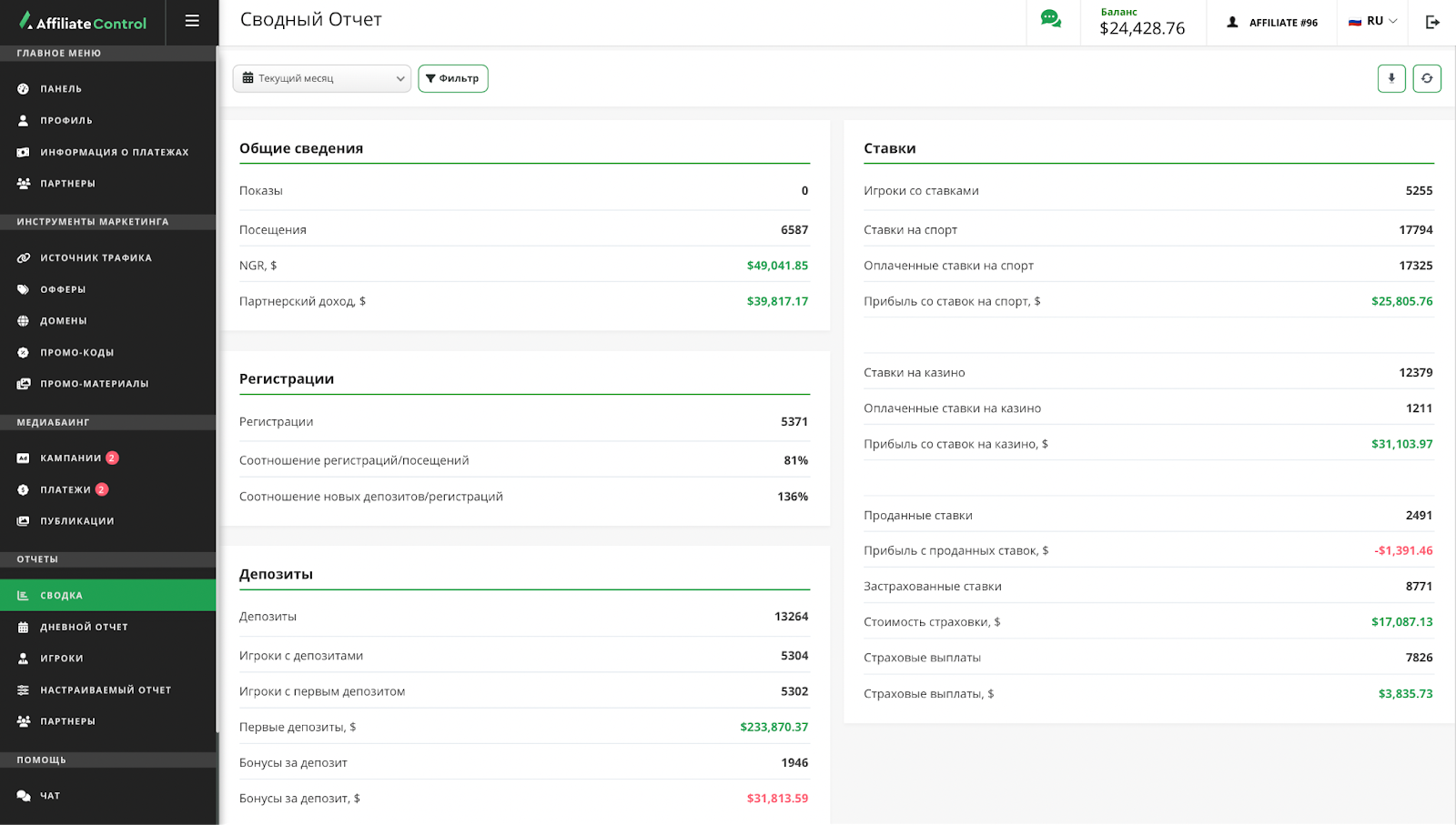Click the user icon next to AFFILIATE #96
Screen dimensions: 1456x825
pos(1233,22)
